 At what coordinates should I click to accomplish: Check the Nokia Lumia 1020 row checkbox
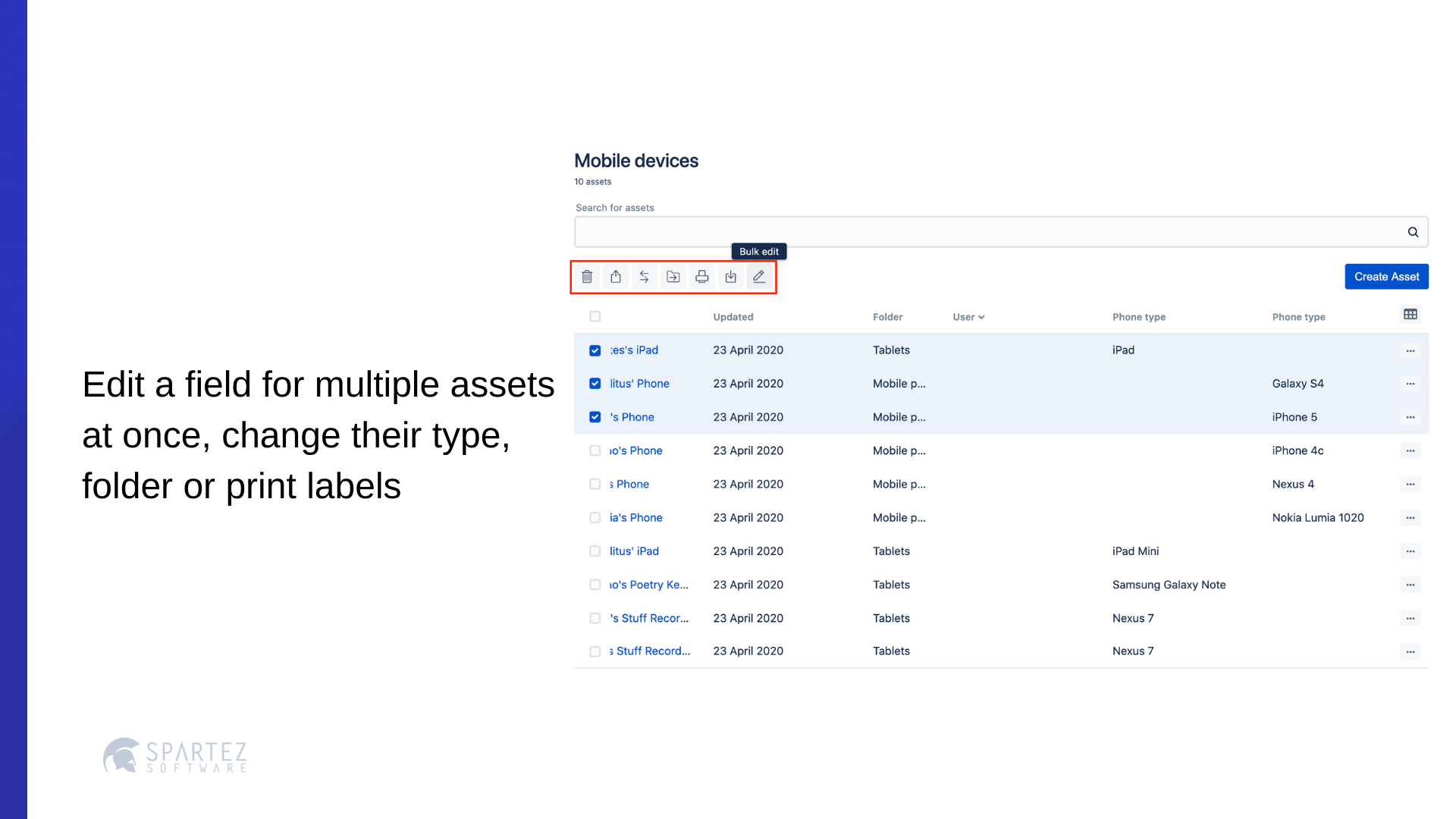pos(595,517)
